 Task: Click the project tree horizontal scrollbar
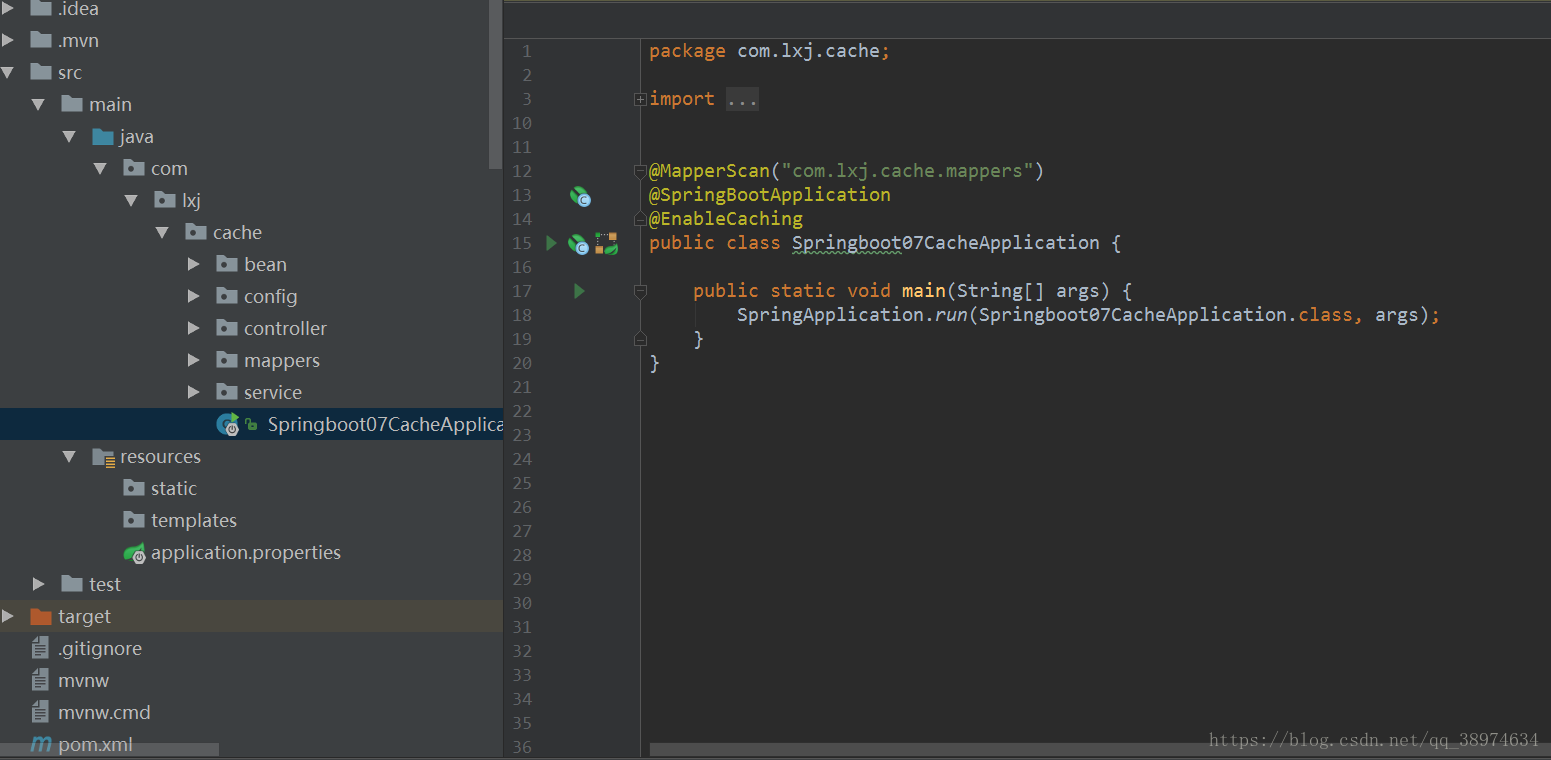[x=110, y=749]
